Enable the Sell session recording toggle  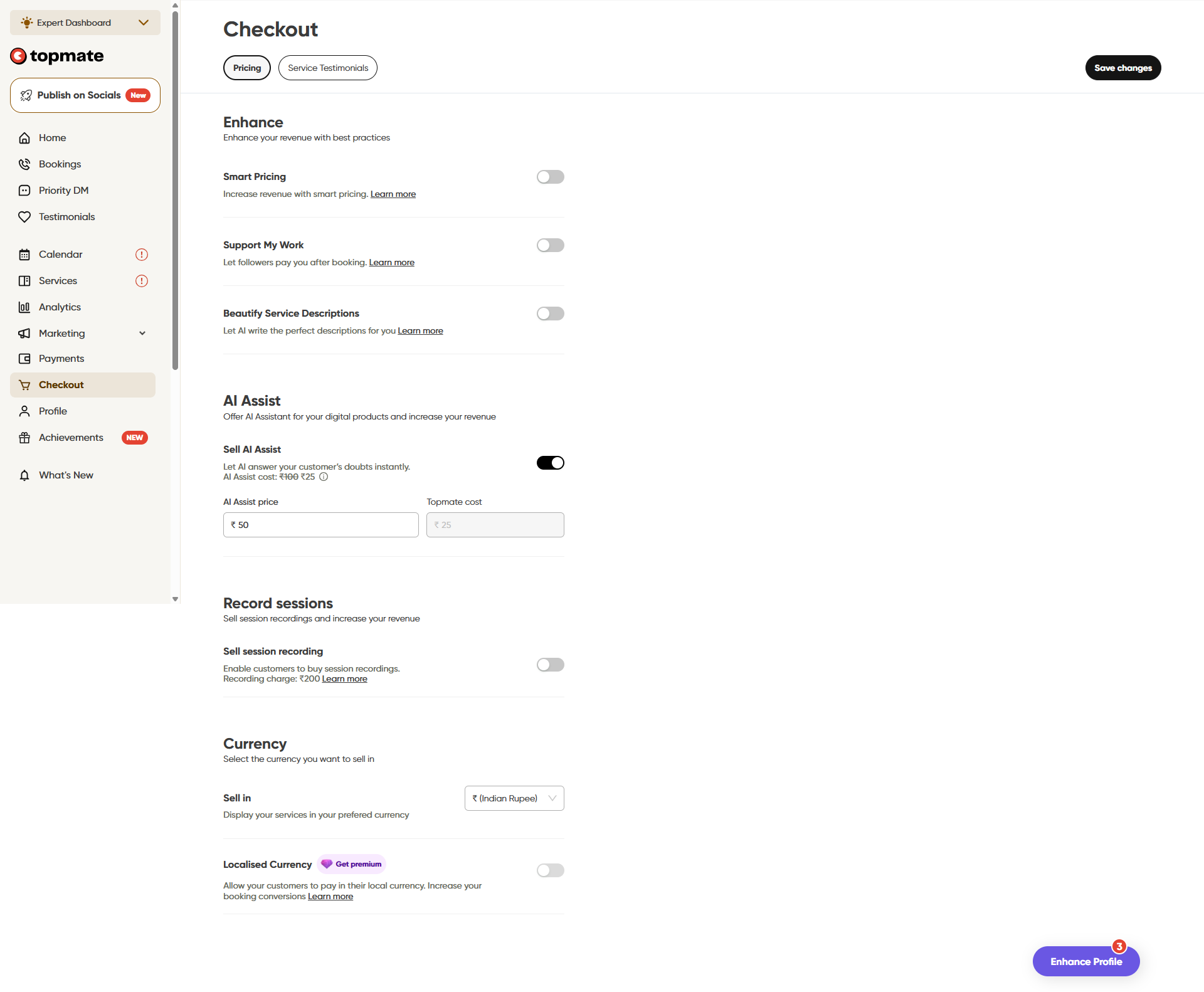550,665
